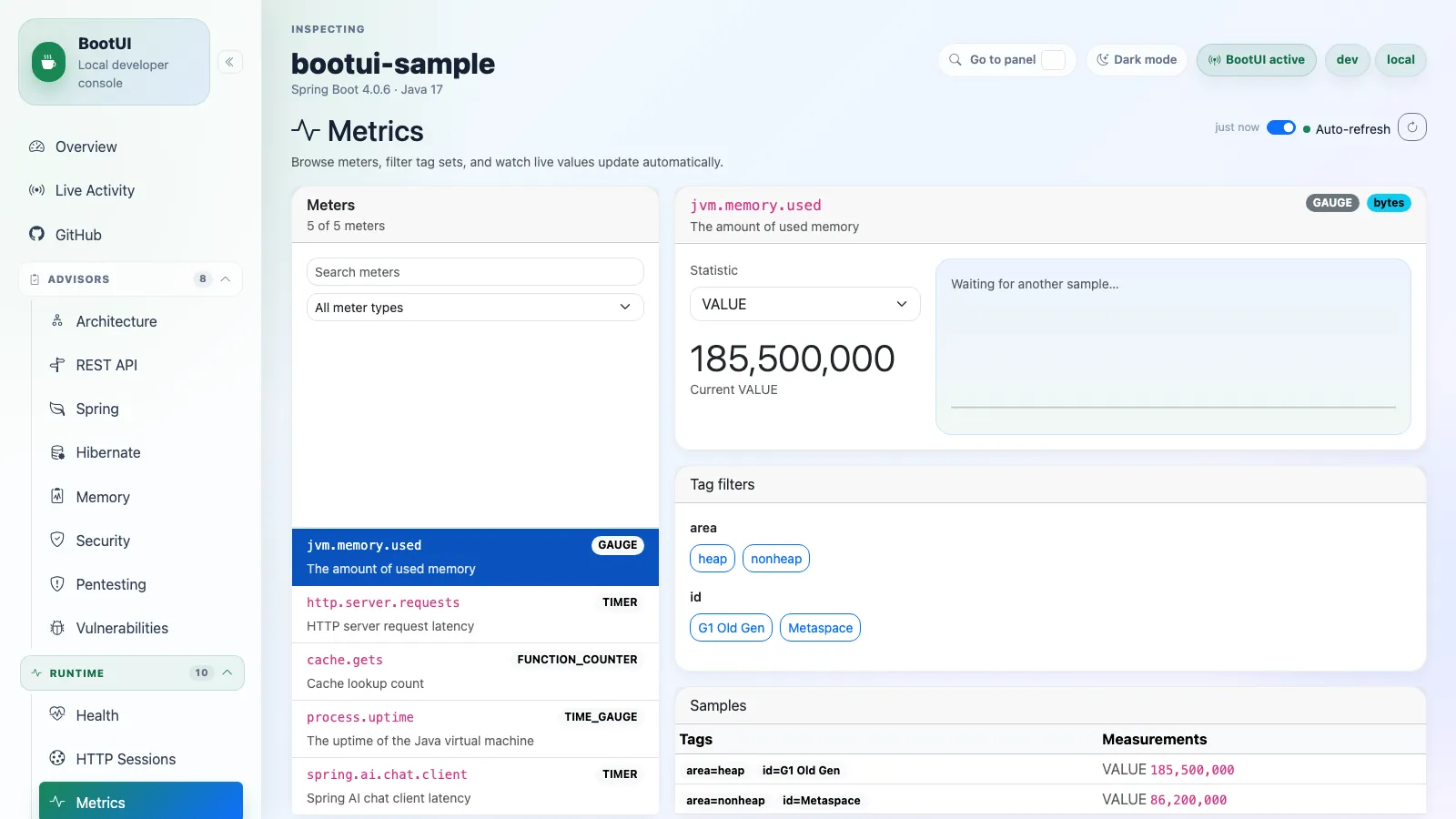Select the jvm.memory.used meter row

(475, 557)
